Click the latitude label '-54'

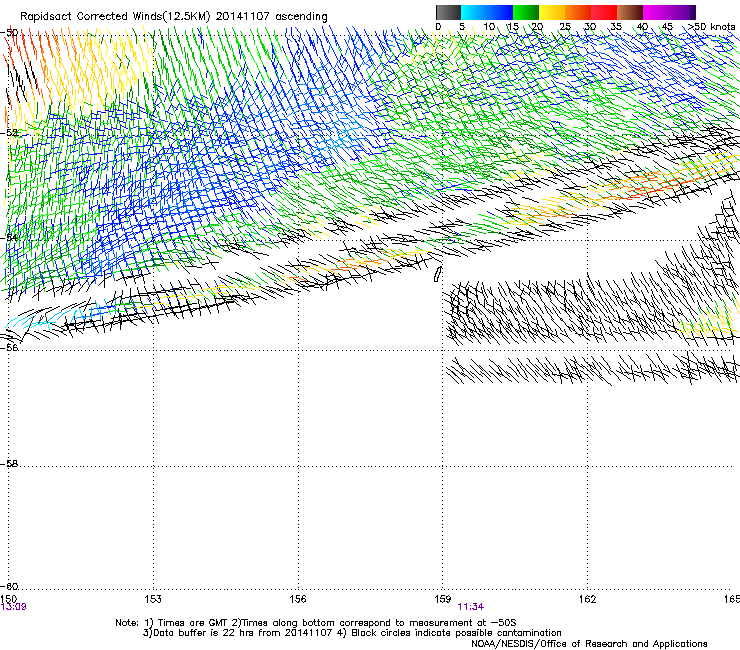[x=9, y=237]
